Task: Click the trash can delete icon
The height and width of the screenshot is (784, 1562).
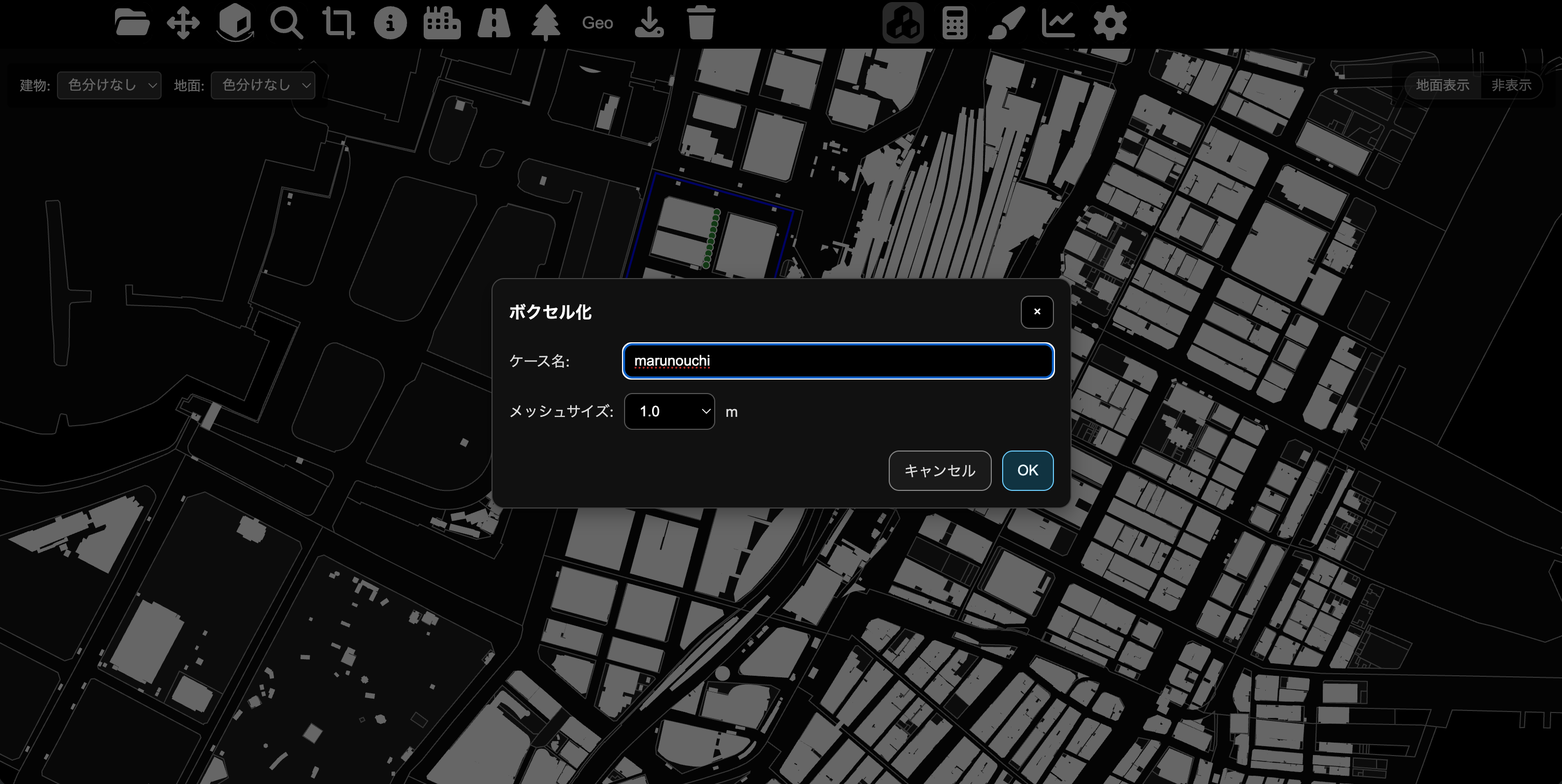Action: point(701,23)
